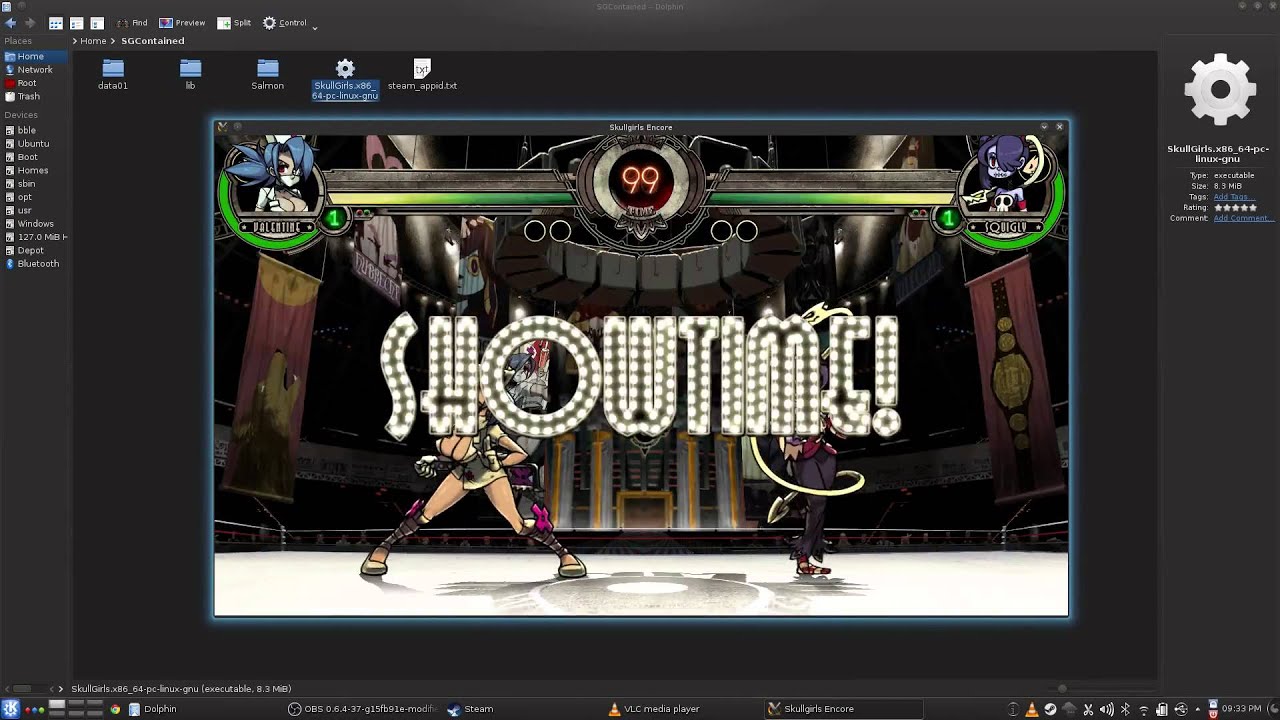The width and height of the screenshot is (1280, 720).
Task: Select Root in Places panel
Action: 35,83
